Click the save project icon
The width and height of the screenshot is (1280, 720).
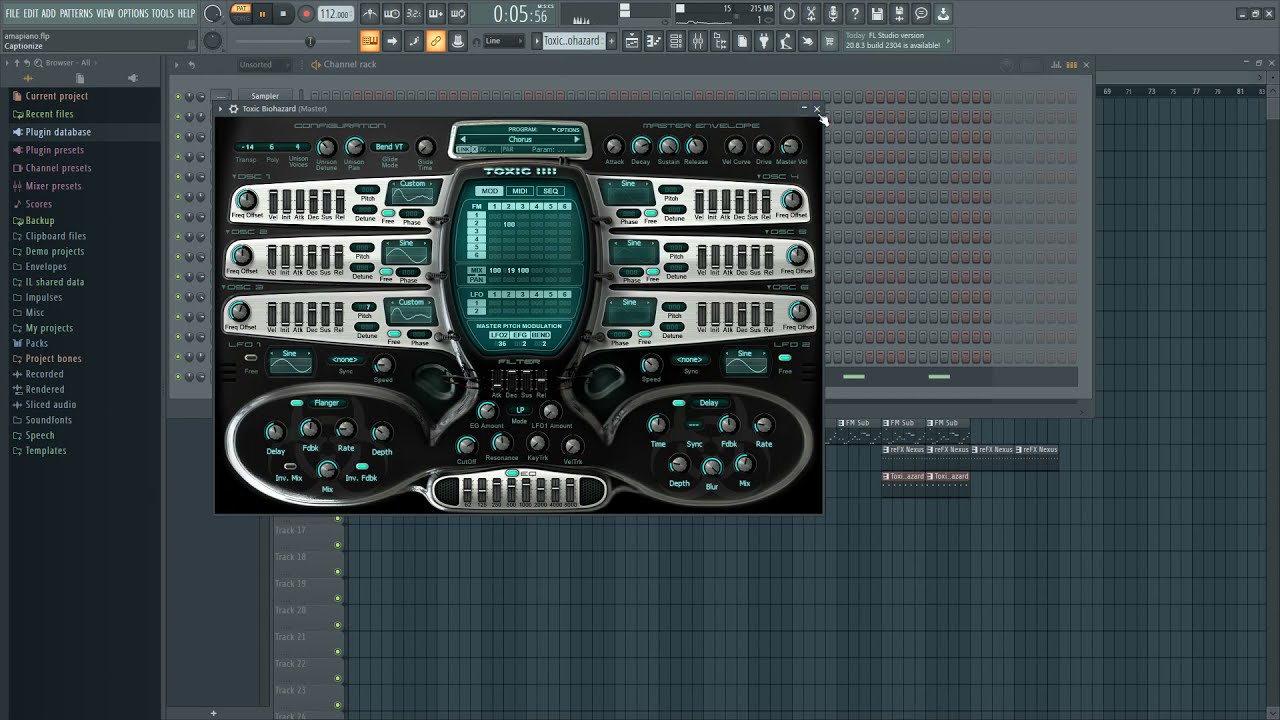point(877,14)
